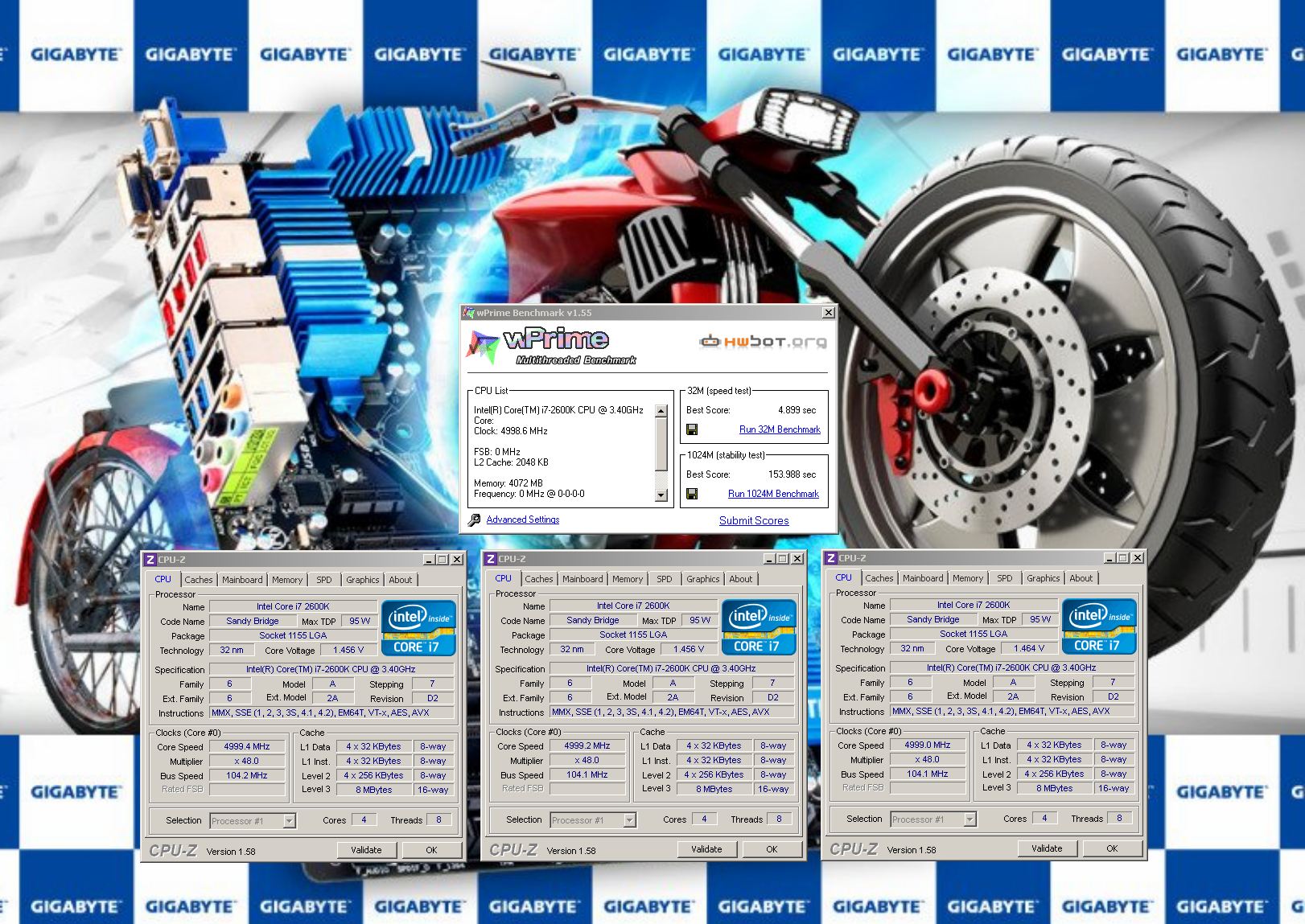The image size is (1305, 924).
Task: Click Run 1024M Benchmark link
Action: tap(773, 494)
